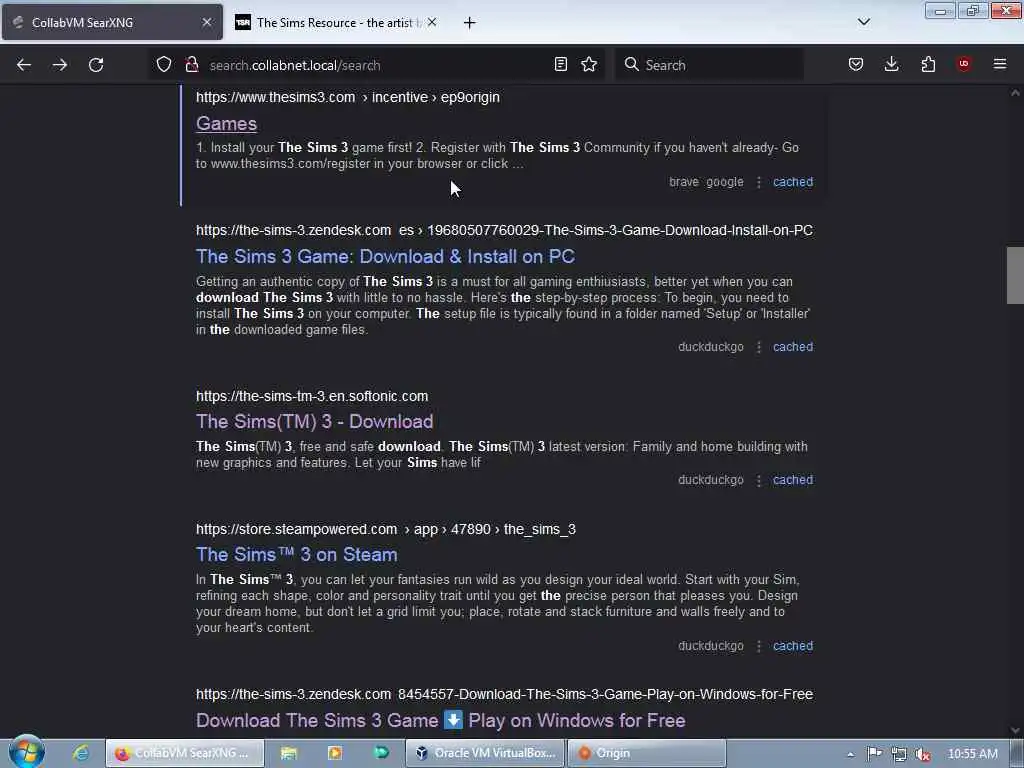Toggle reader view in the address bar

click(x=560, y=64)
